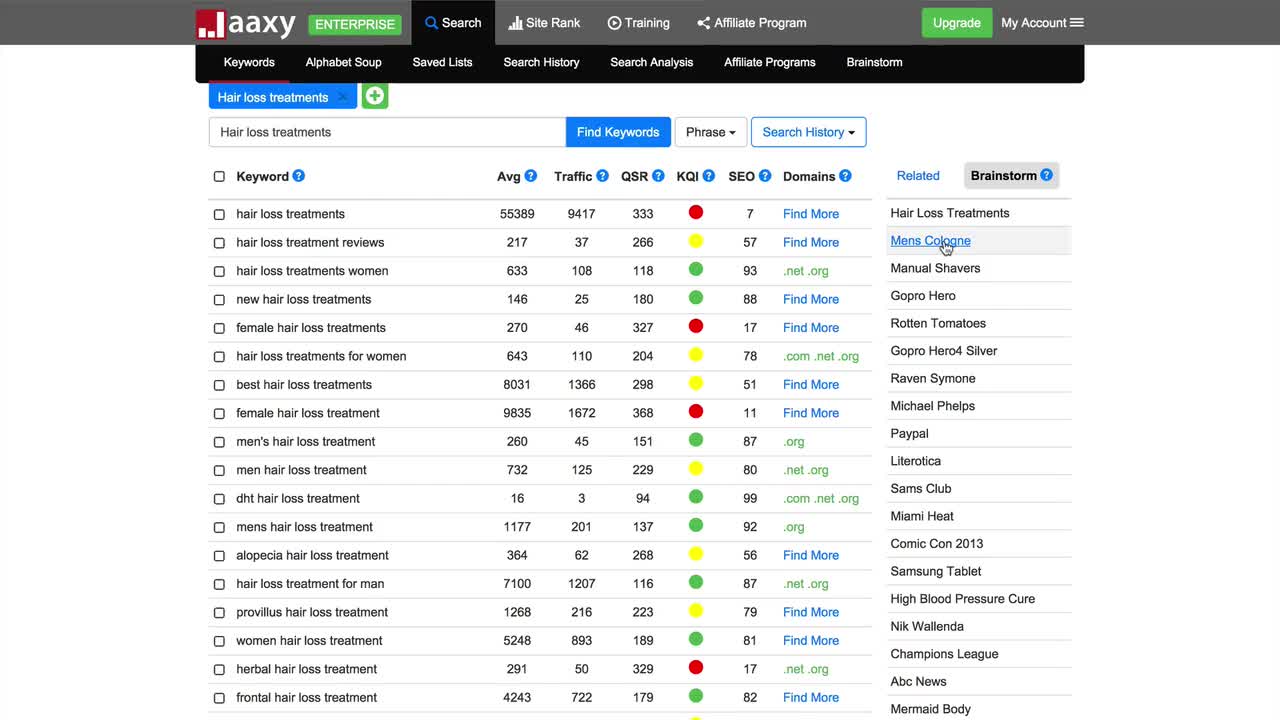This screenshot has height=720, width=1280.
Task: Open help icon next to SEO header
Action: [765, 176]
